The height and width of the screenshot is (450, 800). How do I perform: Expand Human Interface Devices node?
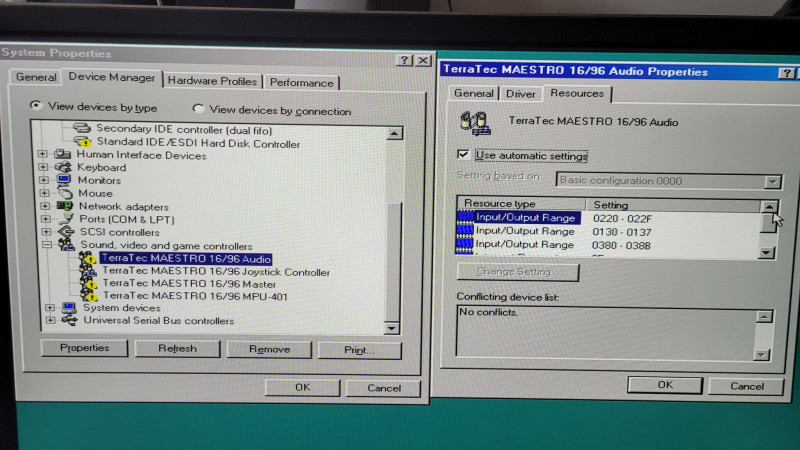coord(43,154)
